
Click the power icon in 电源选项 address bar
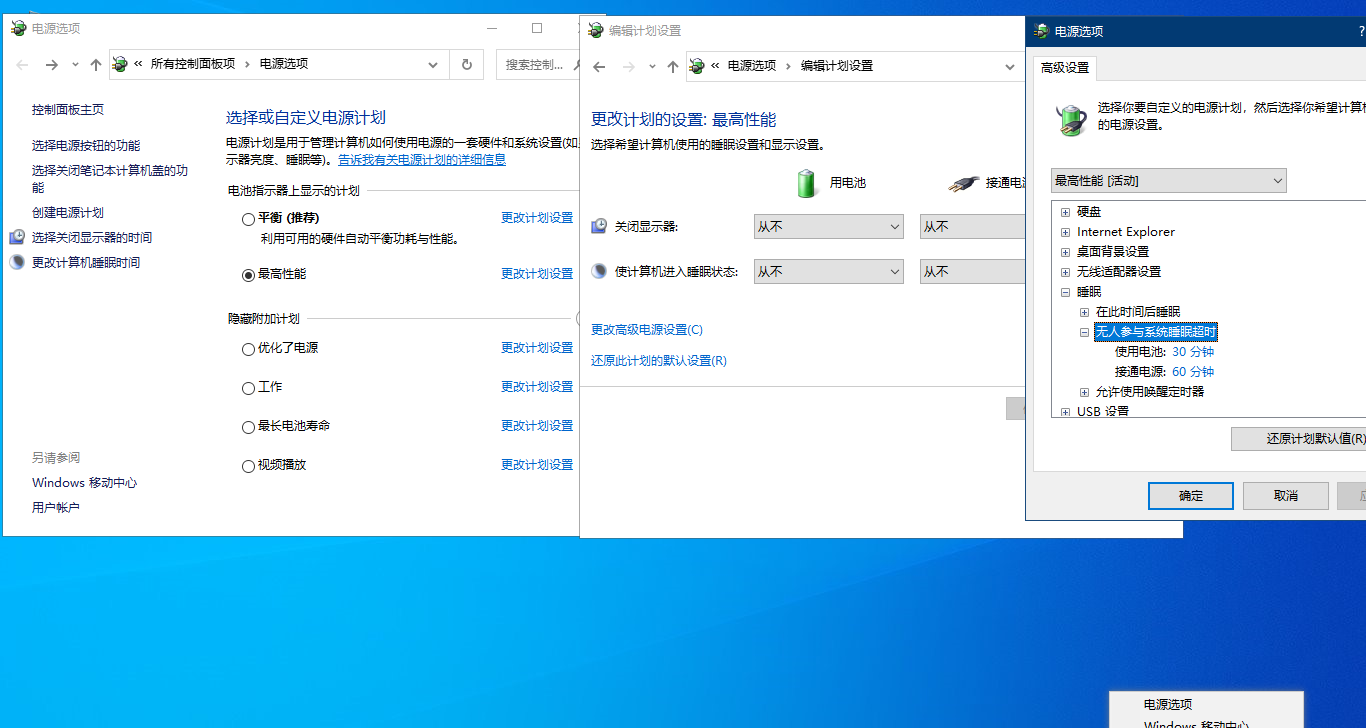(121, 64)
